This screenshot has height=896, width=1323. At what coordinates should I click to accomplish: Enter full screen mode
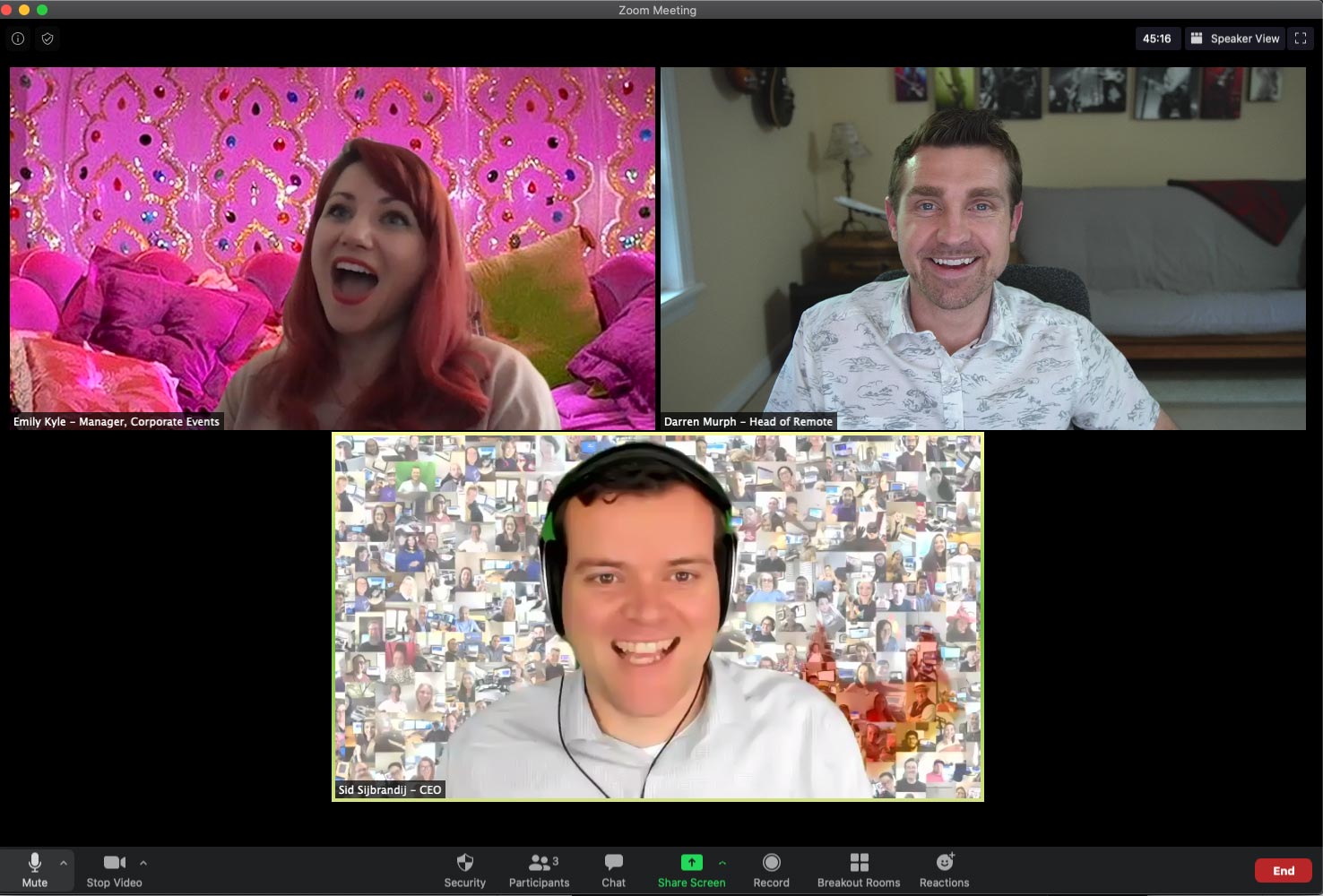[x=1301, y=39]
